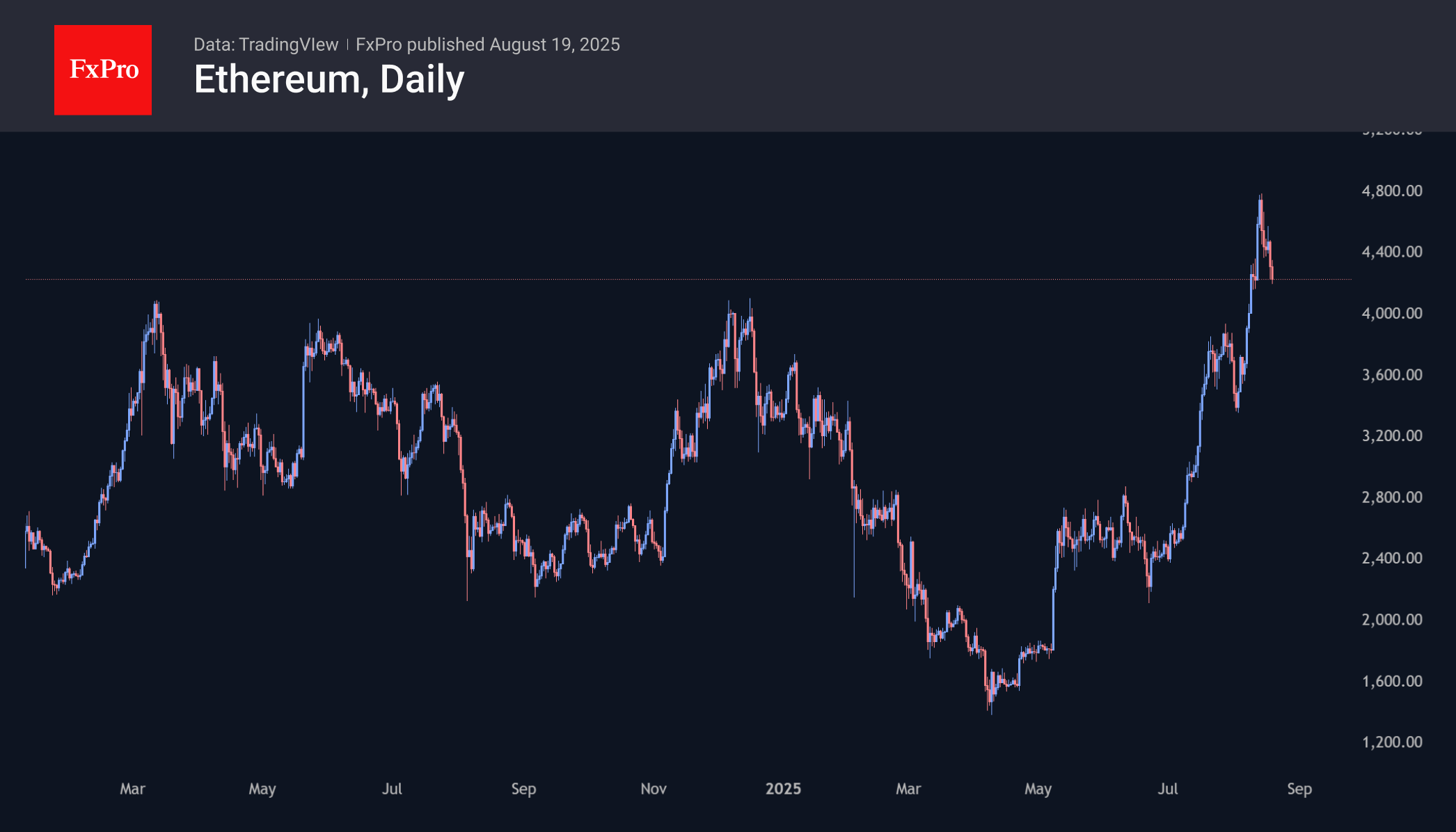Click the 1,200.00 price axis label

click(1391, 742)
